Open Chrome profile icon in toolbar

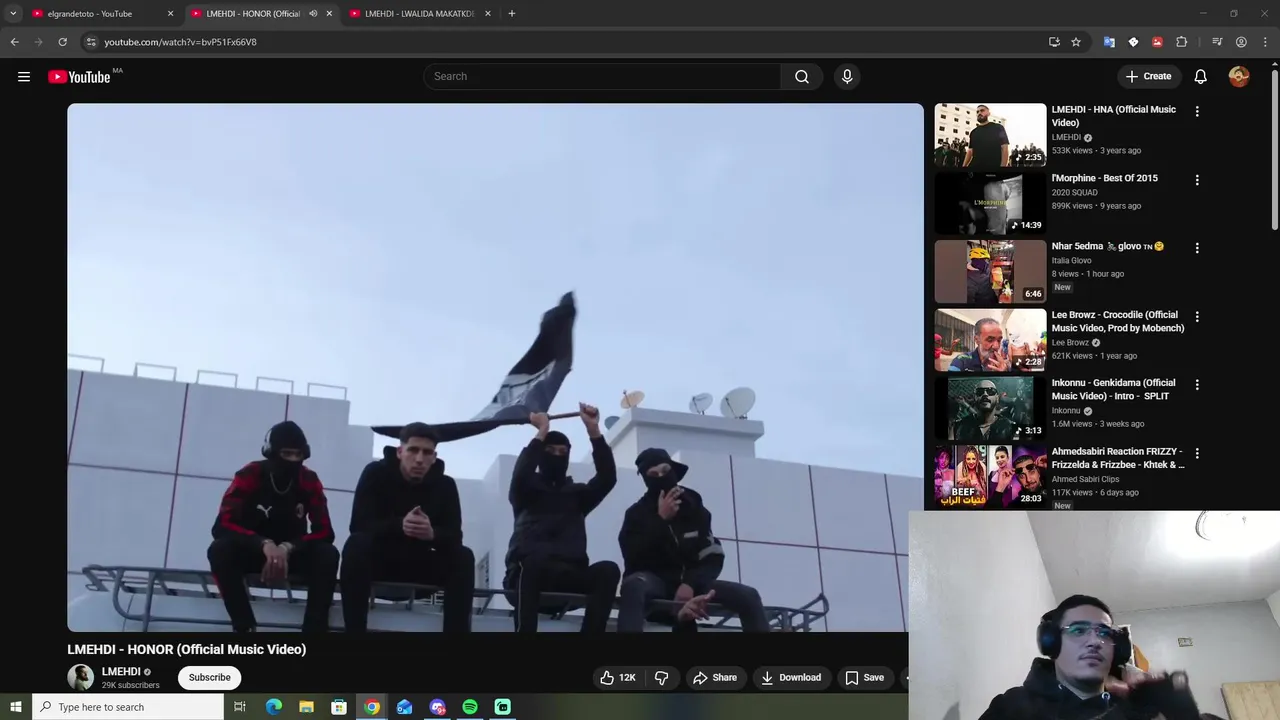(x=1241, y=42)
